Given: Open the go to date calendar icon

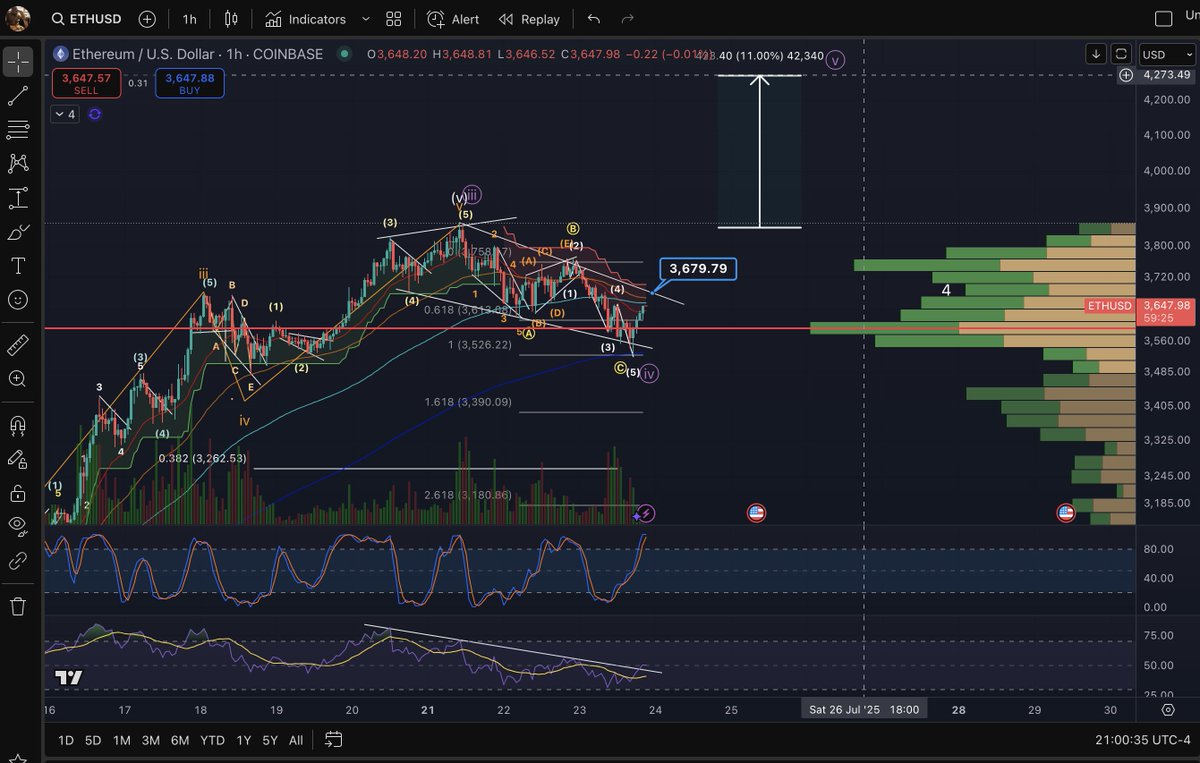Looking at the screenshot, I should point(334,740).
